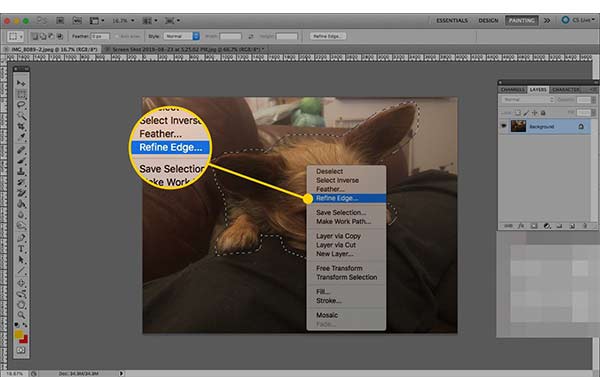Choose Deselect from context menu
The image size is (600, 377).
(x=329, y=171)
